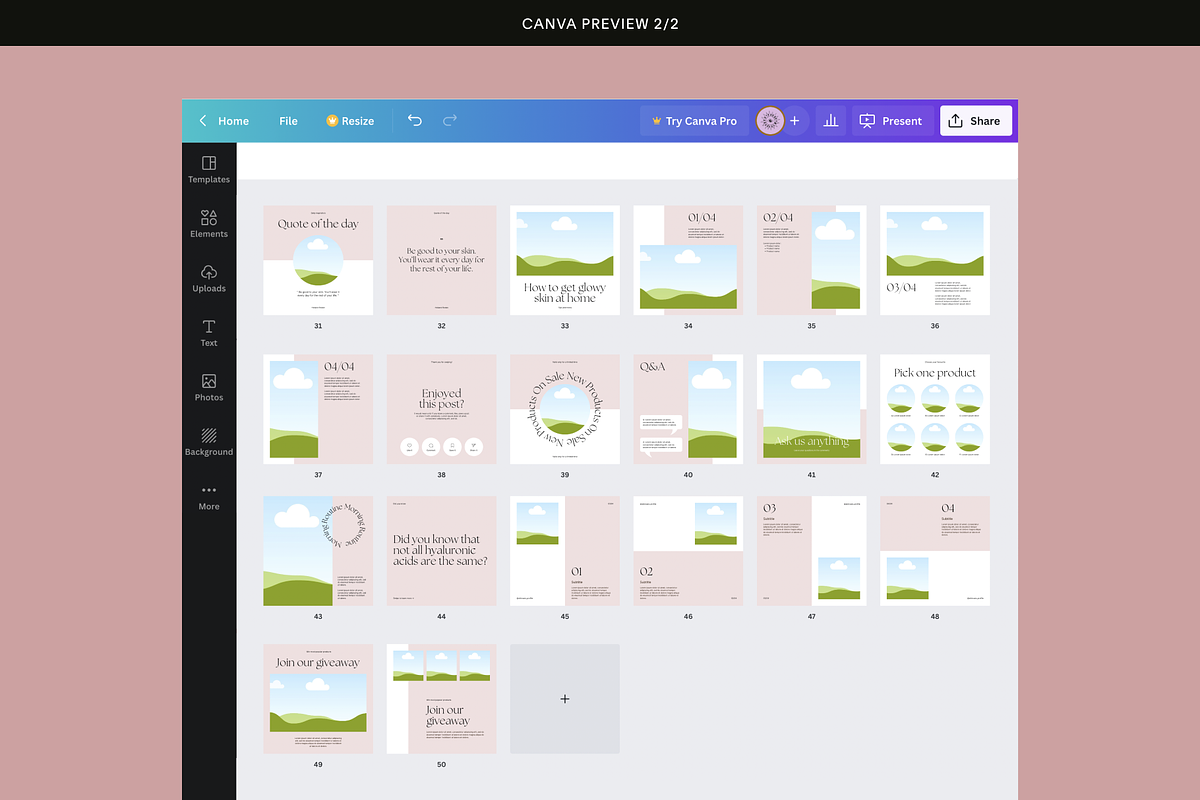Click the user profile avatar
The height and width of the screenshot is (800, 1200).
[770, 121]
